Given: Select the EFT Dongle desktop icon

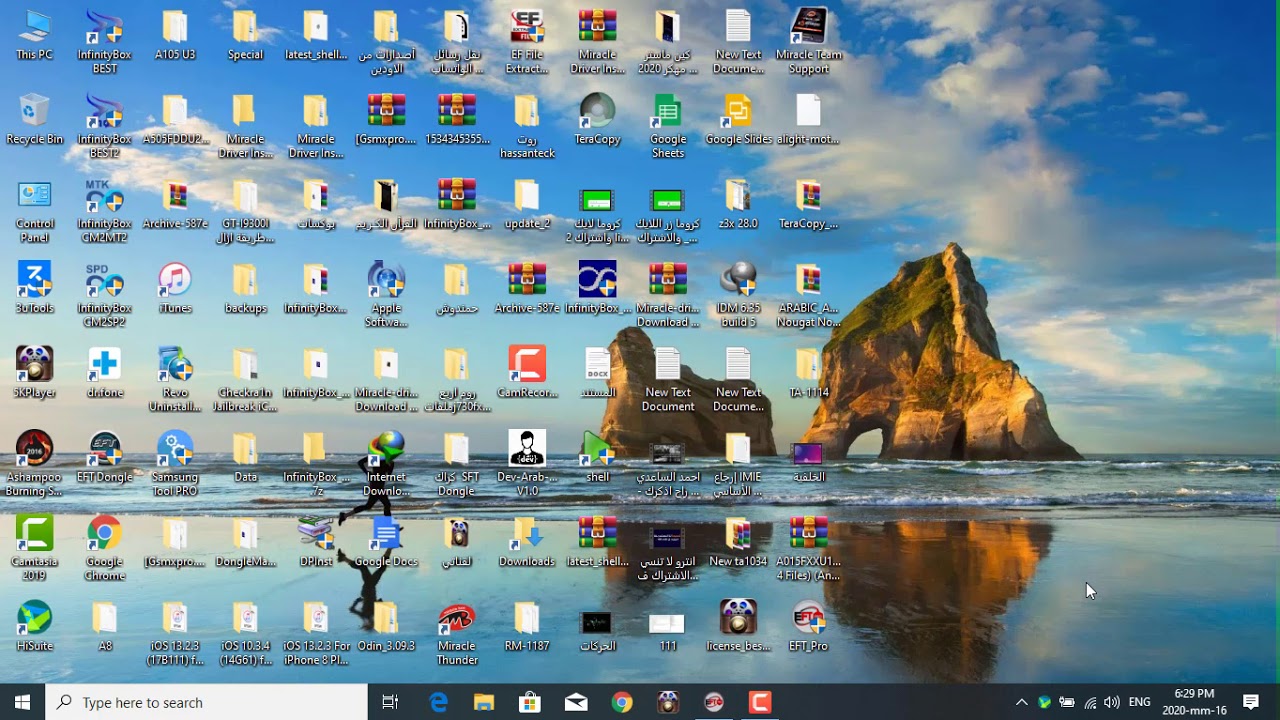Looking at the screenshot, I should click(x=104, y=457).
